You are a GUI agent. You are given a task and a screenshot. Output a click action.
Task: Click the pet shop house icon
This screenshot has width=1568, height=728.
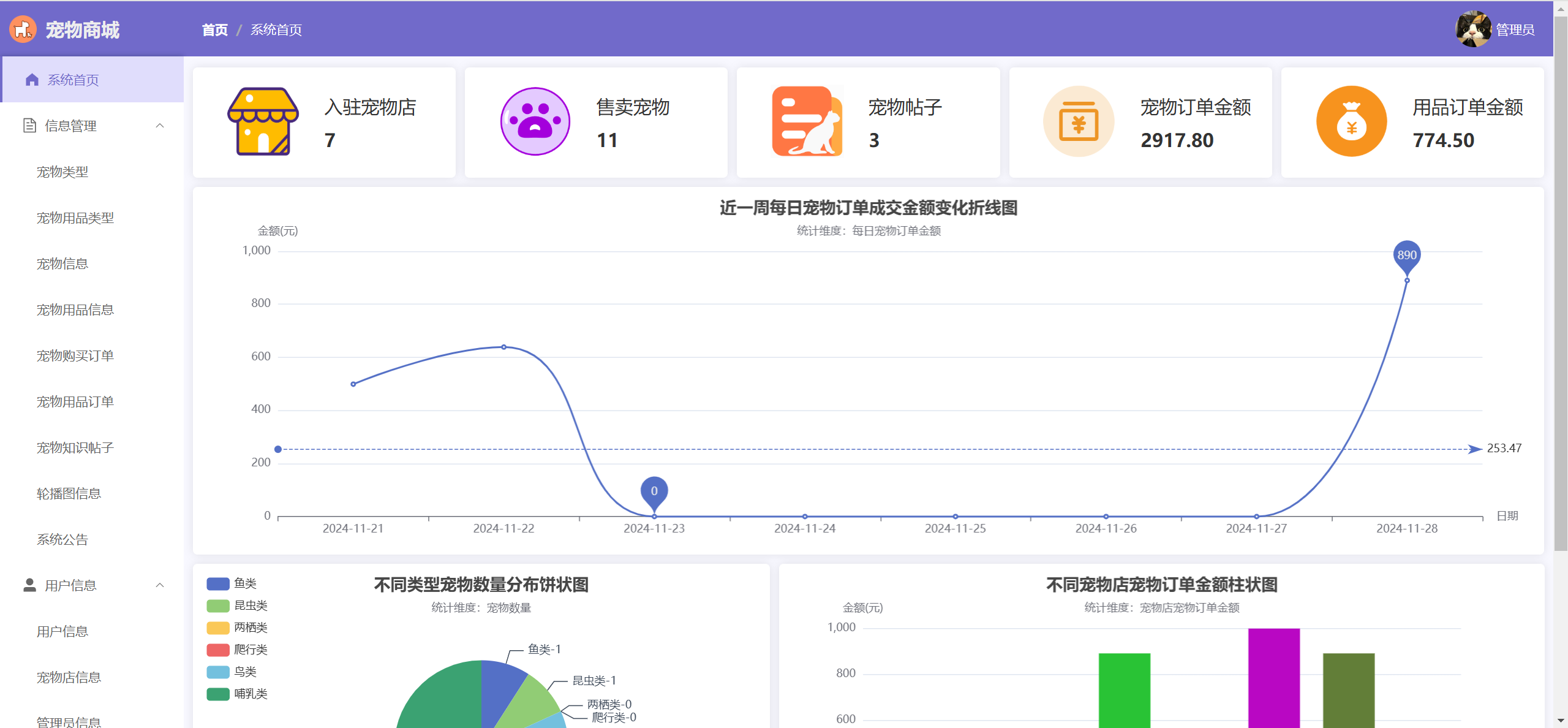263,121
